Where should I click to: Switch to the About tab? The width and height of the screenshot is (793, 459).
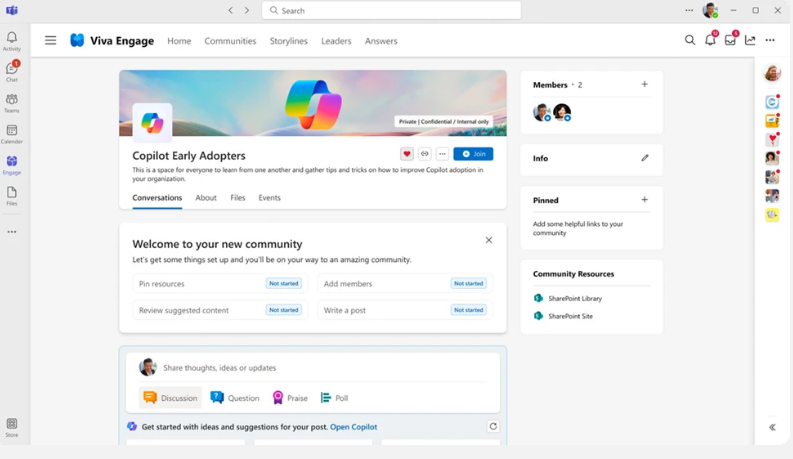(206, 198)
